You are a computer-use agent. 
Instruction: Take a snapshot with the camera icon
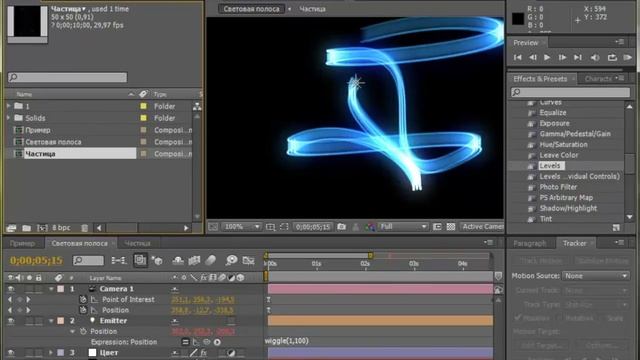342,227
